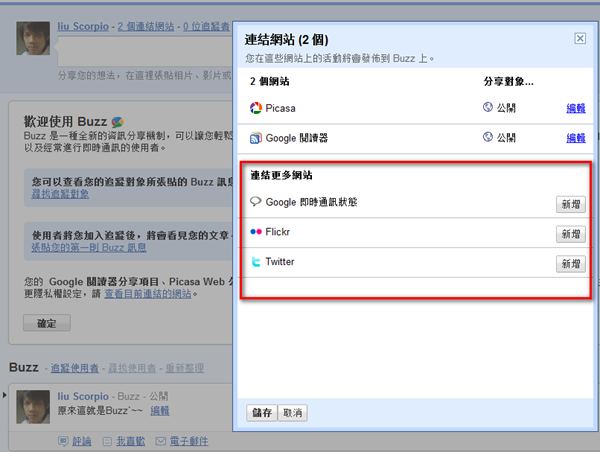Click the Flickr dots icon
The height and width of the screenshot is (452, 600).
[x=256, y=232]
